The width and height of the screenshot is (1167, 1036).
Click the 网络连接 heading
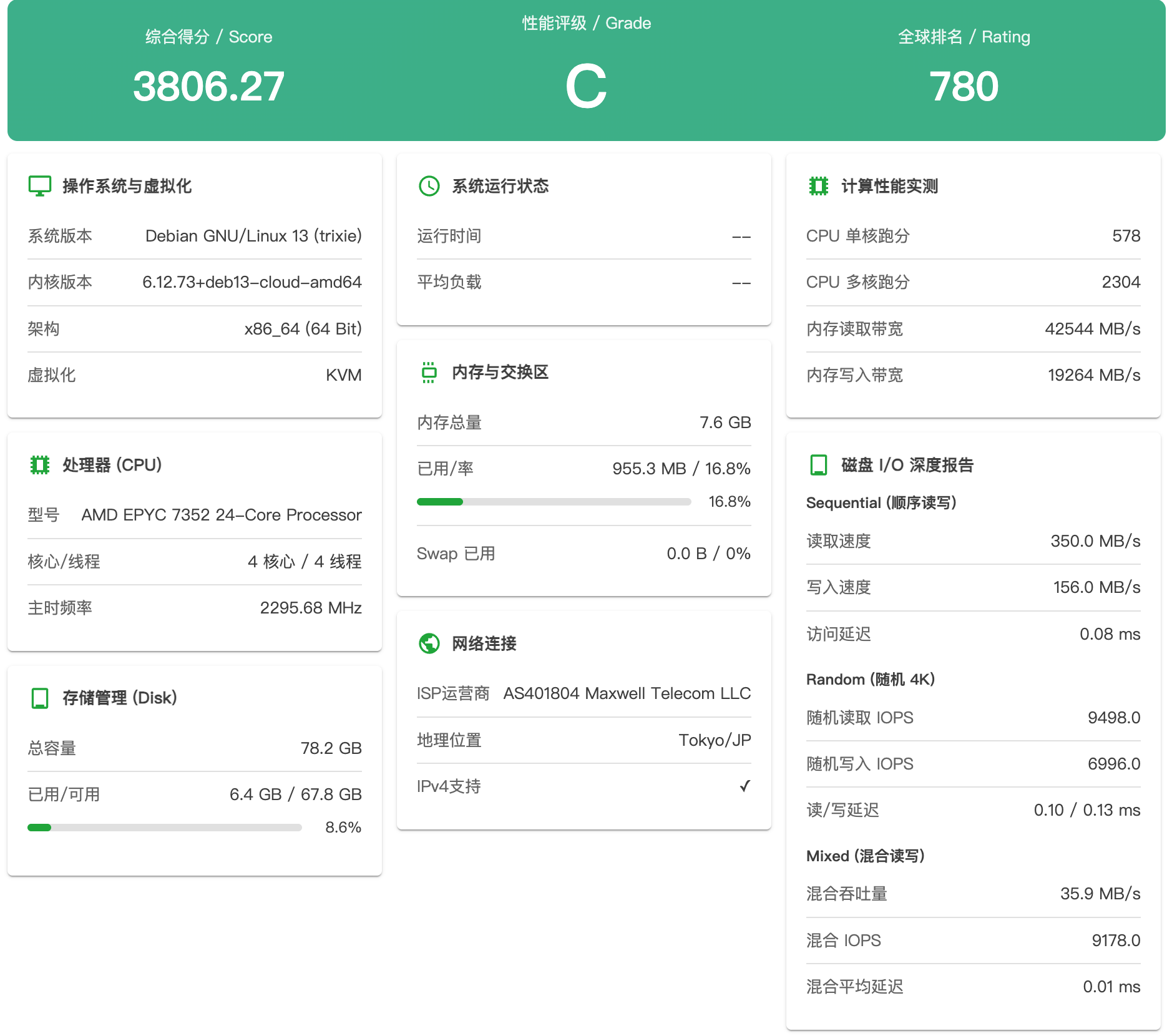coord(484,643)
